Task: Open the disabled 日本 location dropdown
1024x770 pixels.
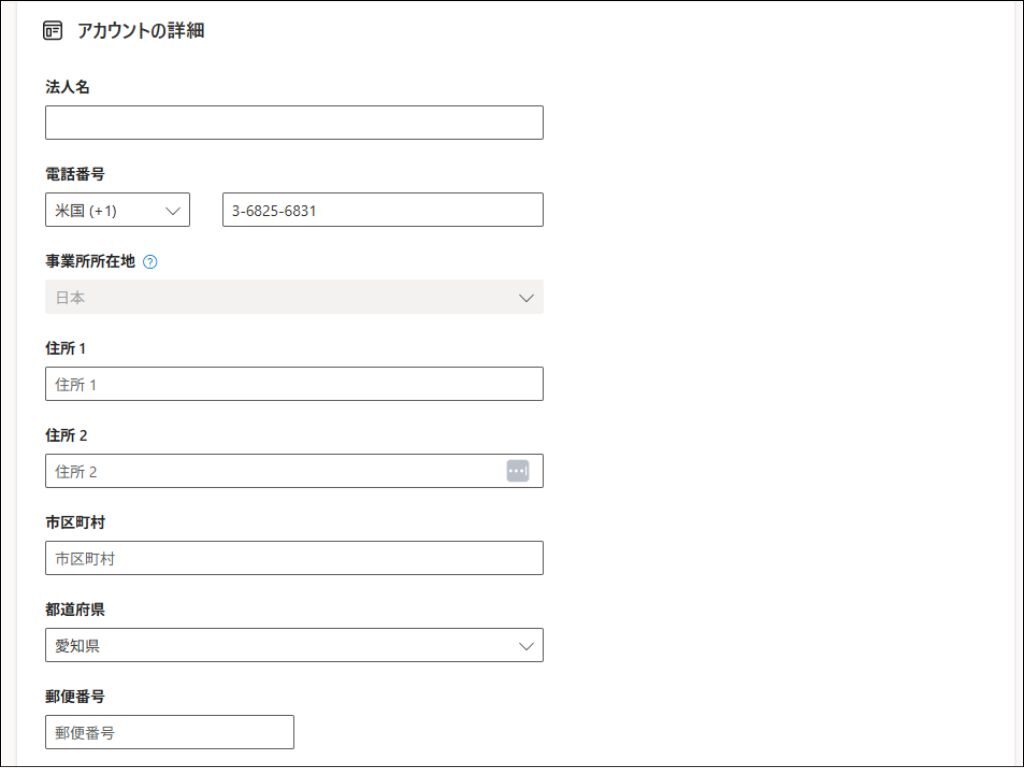Action: pyautogui.click(x=294, y=297)
